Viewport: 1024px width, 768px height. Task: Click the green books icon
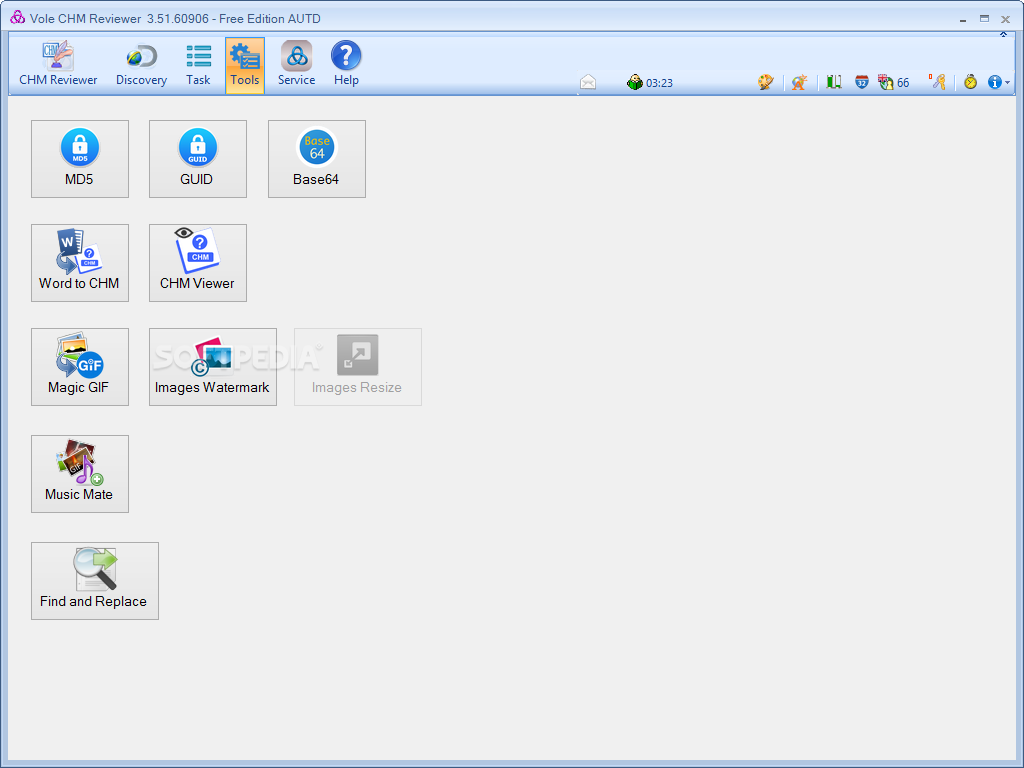pyautogui.click(x=833, y=82)
